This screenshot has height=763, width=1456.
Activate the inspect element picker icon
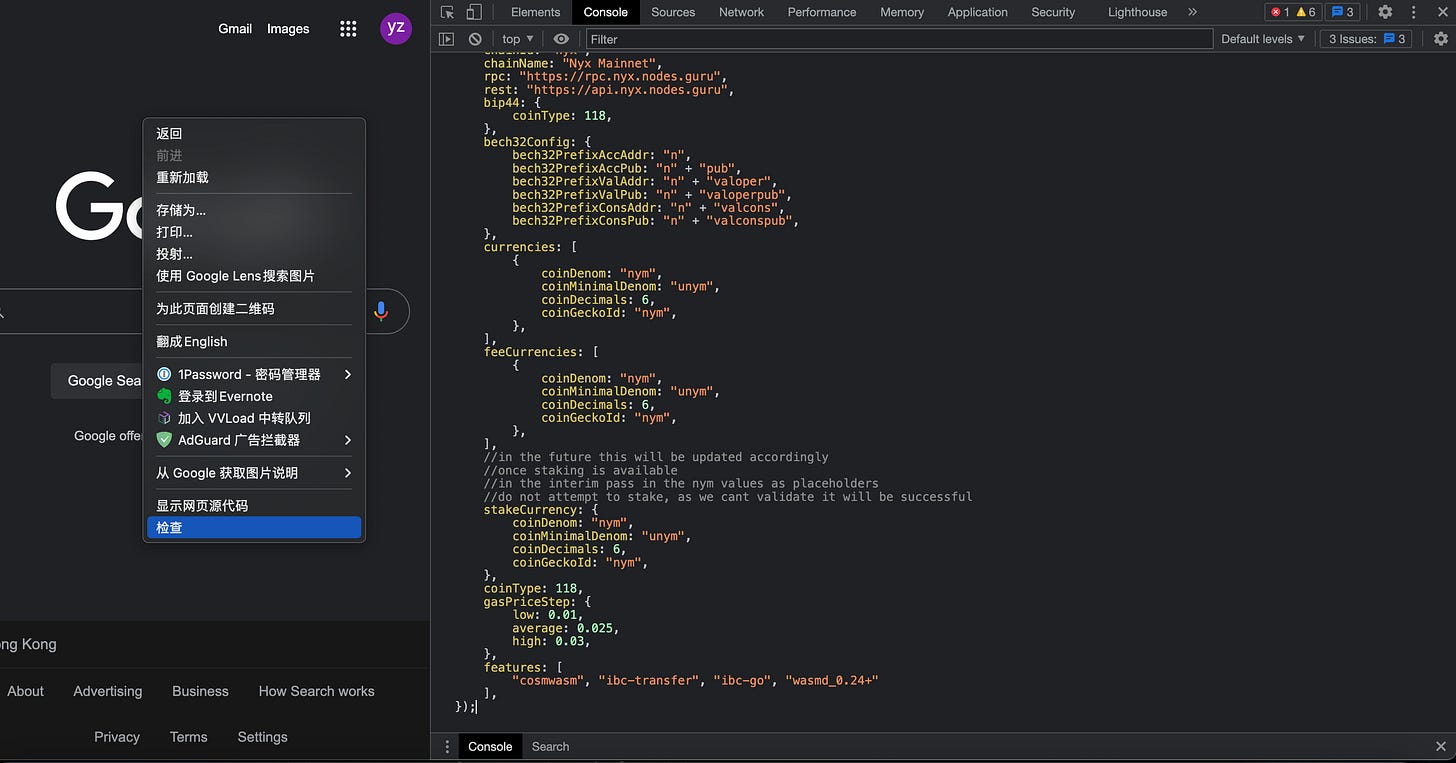click(x=447, y=12)
